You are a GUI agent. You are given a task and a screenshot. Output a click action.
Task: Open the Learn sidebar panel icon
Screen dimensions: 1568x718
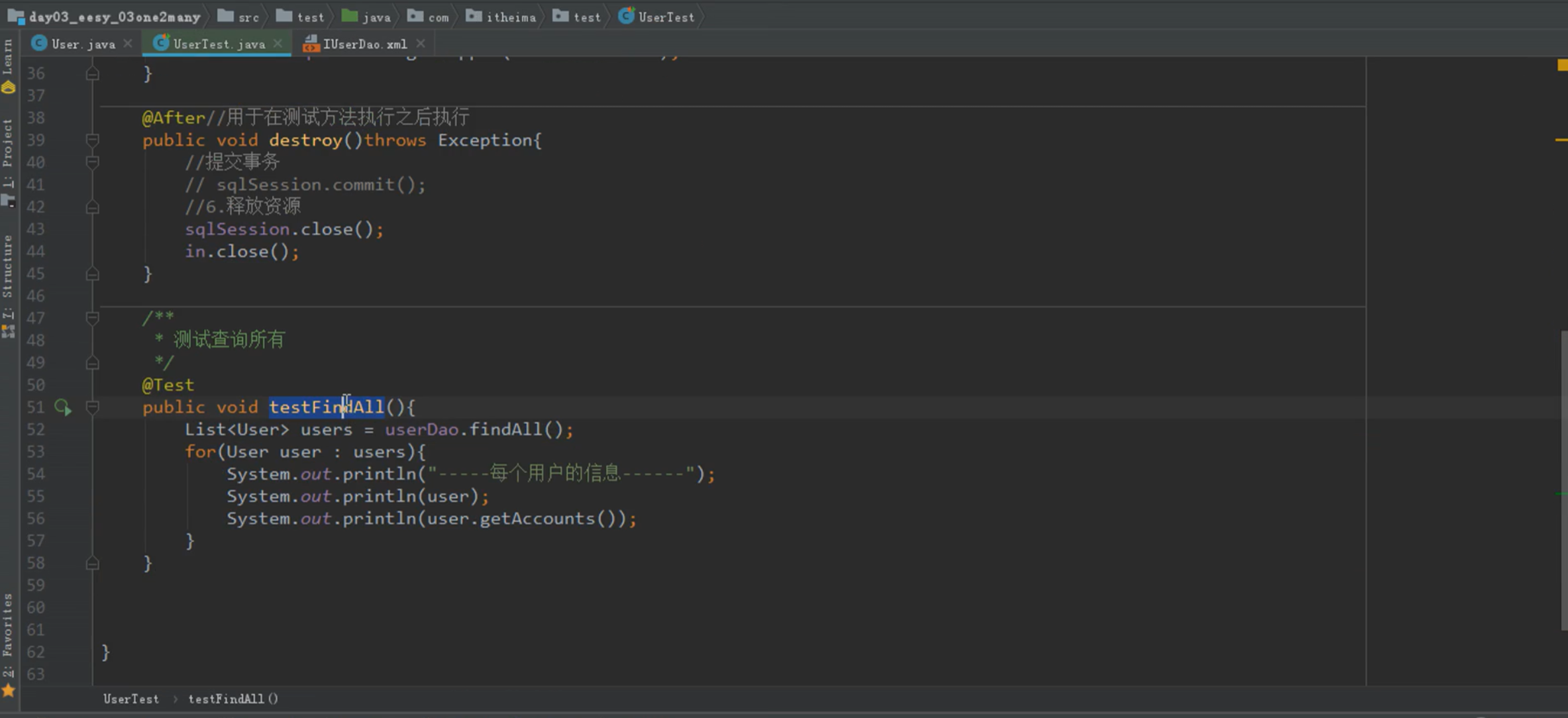[x=8, y=87]
